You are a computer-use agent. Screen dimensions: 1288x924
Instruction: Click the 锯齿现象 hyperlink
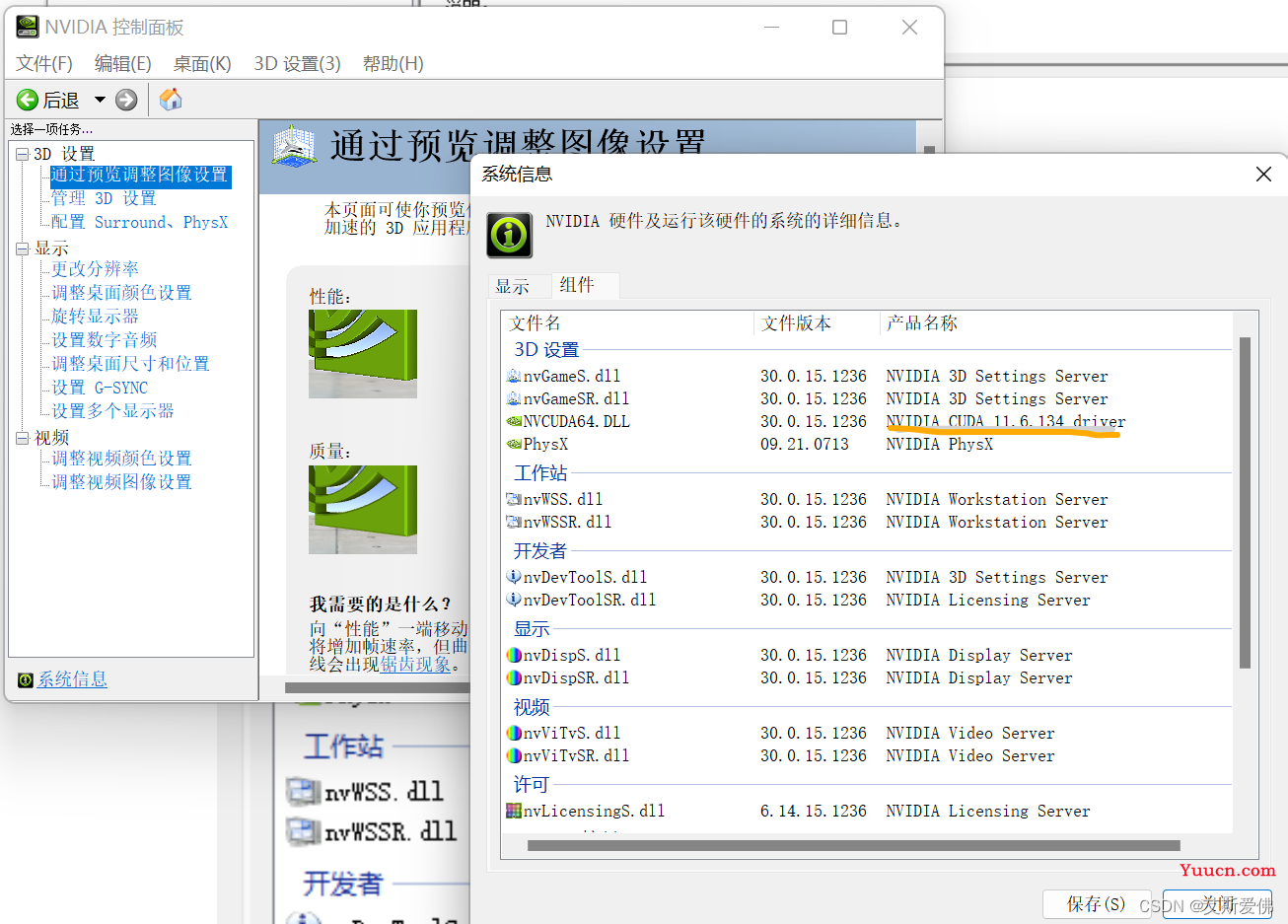(x=414, y=665)
